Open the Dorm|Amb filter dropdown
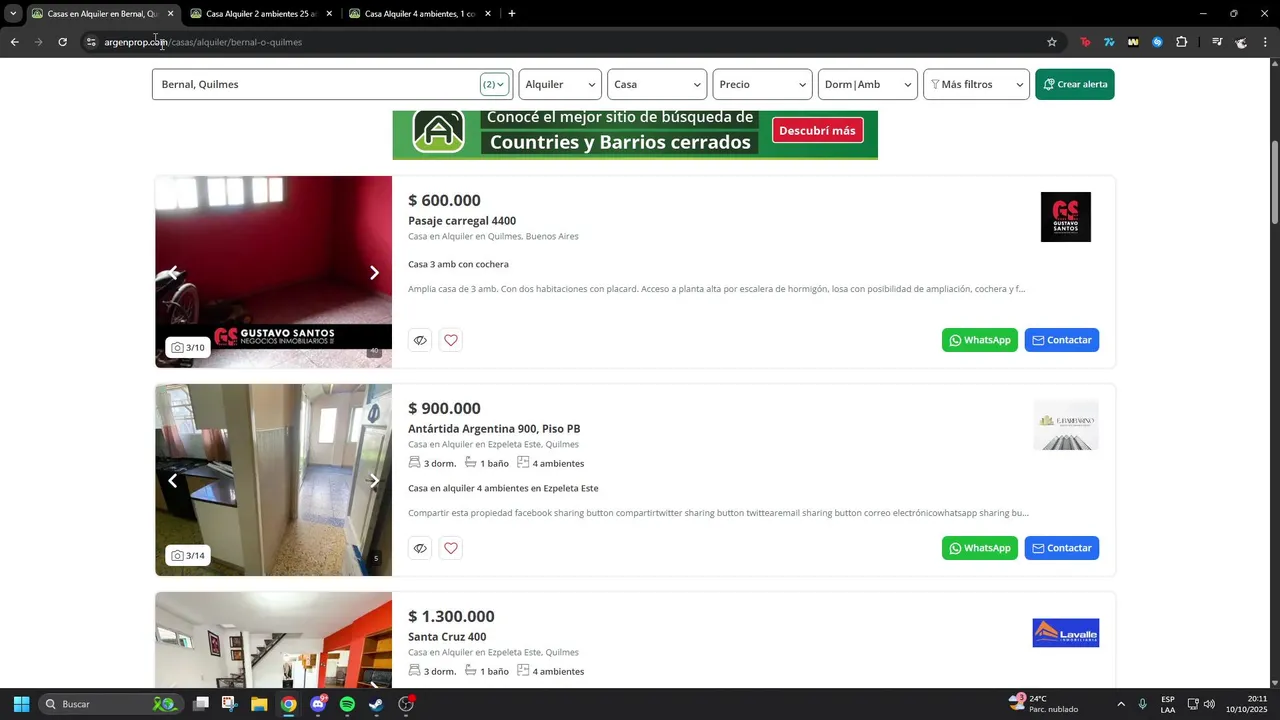Viewport: 1280px width, 720px height. point(867,84)
